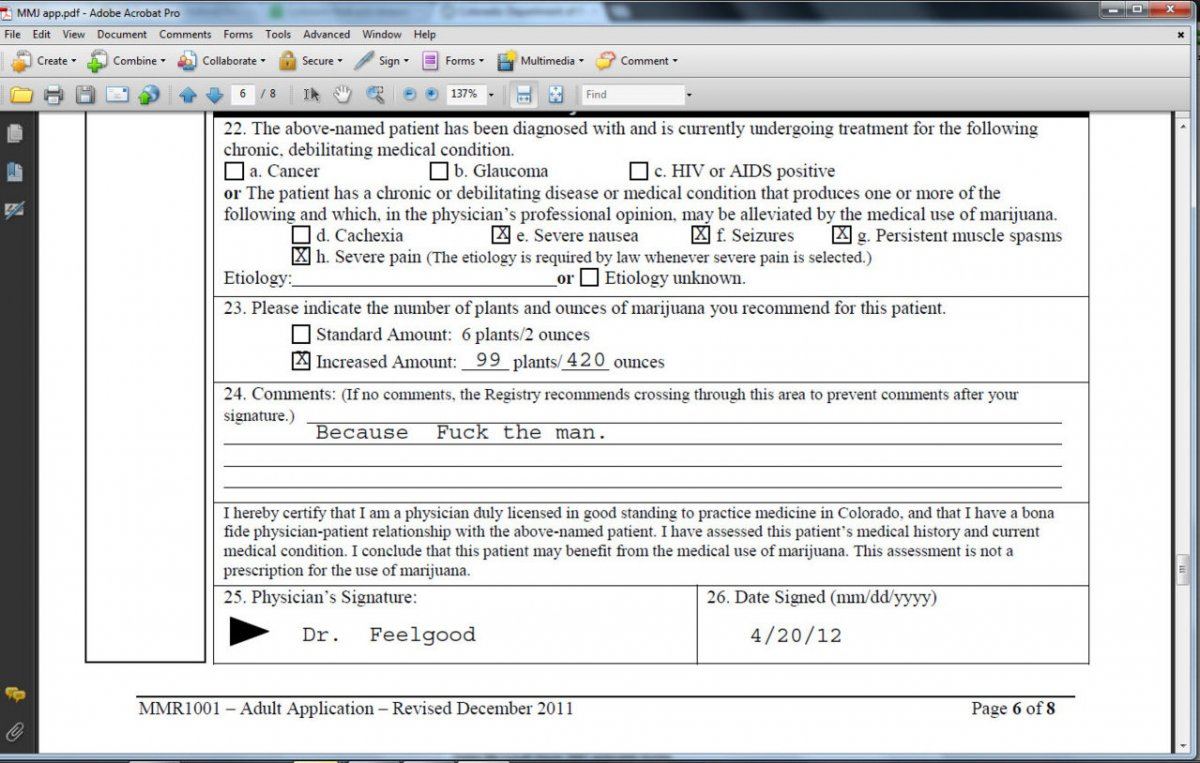Uncheck the 'f. Seizures' checkbox
The image size is (1200, 763).
tap(701, 235)
